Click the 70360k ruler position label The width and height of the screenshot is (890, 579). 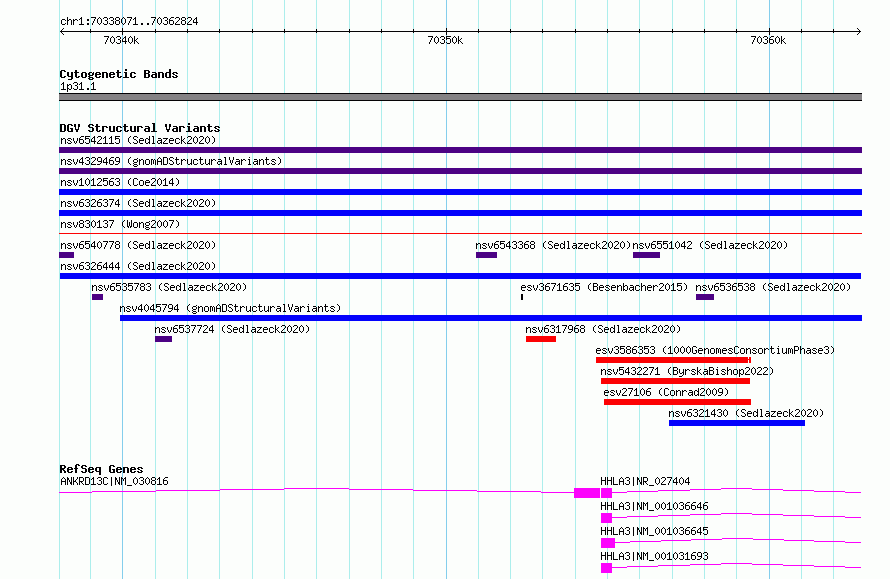click(x=768, y=40)
